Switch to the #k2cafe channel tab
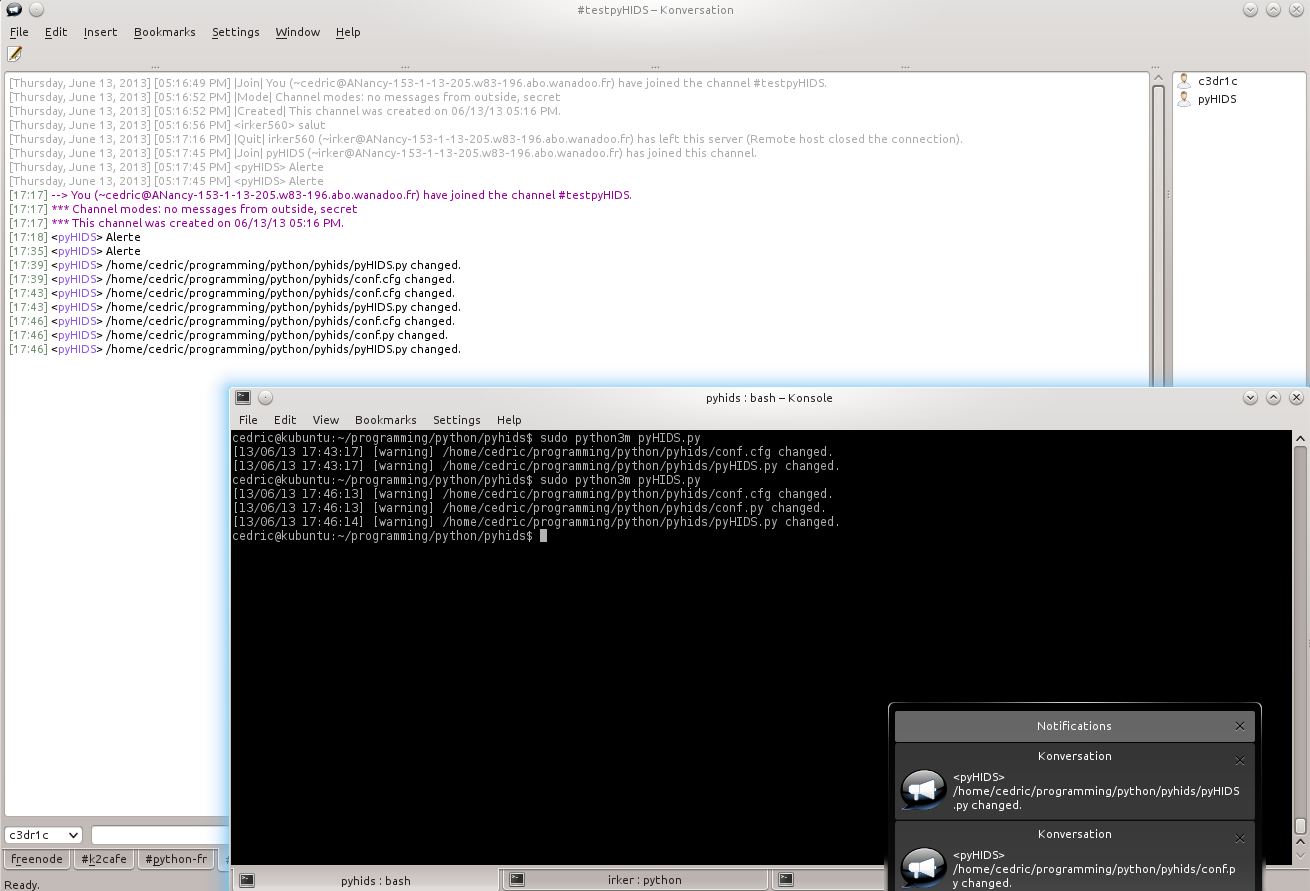 click(x=104, y=859)
